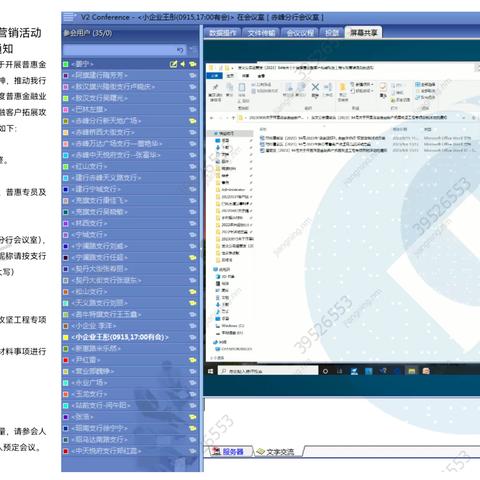Click the yellow camera icon on the first participant row
Viewport: 480px width, 480px height.
point(193,64)
